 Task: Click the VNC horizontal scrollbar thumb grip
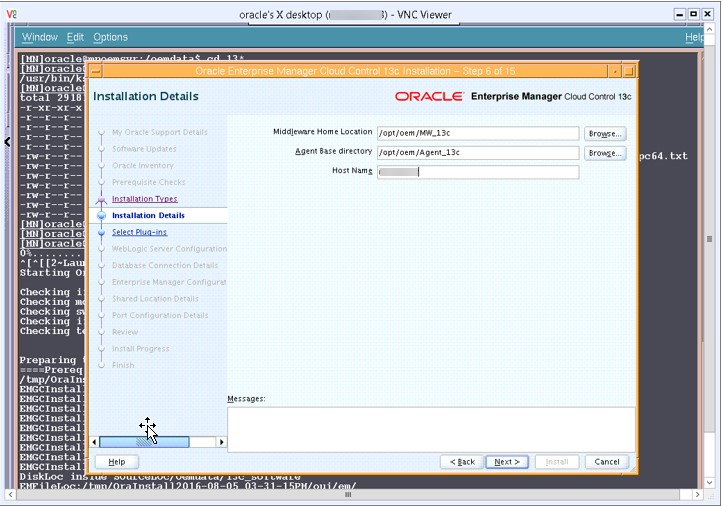tap(348, 494)
